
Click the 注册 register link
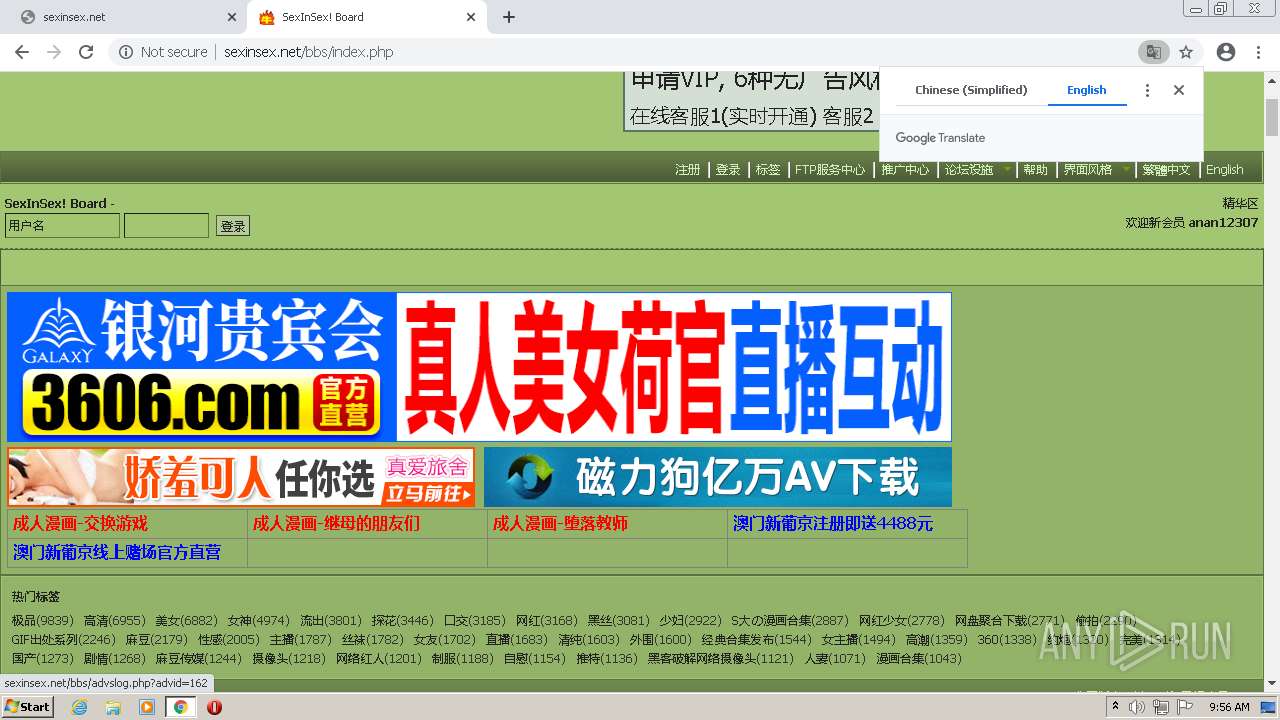688,170
